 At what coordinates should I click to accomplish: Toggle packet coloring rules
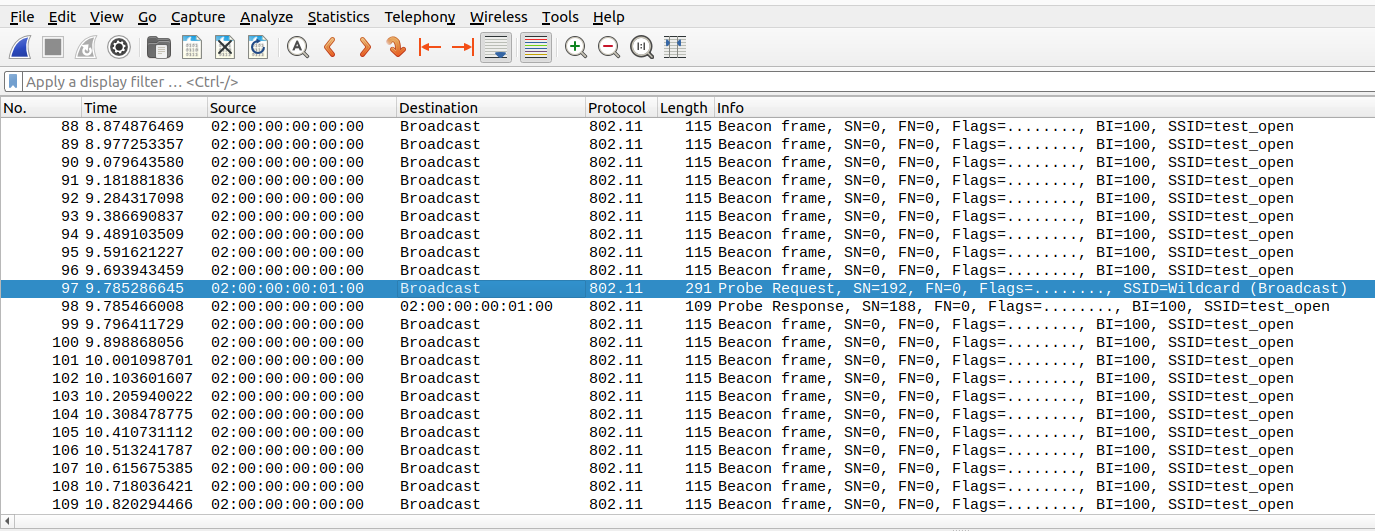click(536, 47)
